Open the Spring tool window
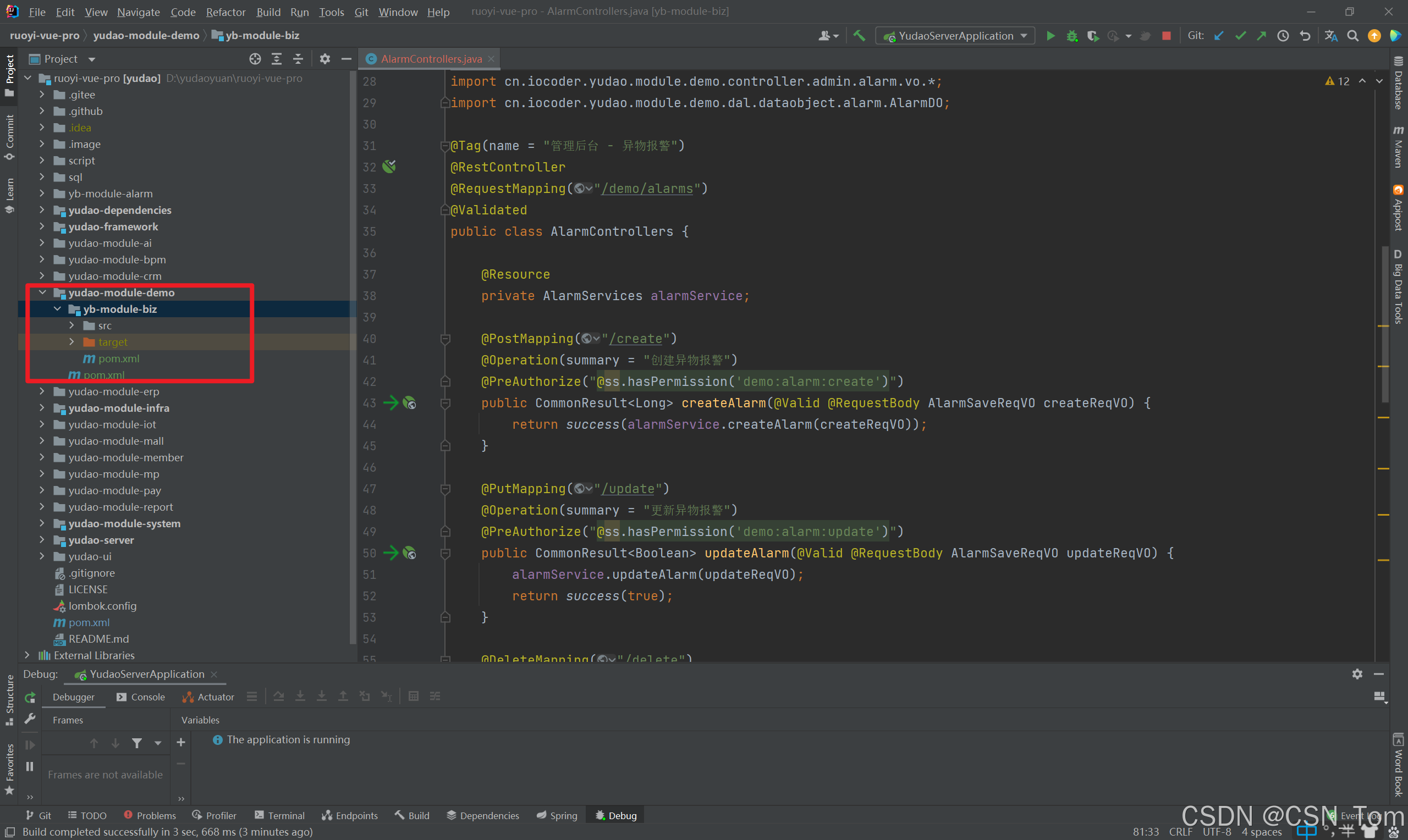The image size is (1408, 840). tap(557, 816)
